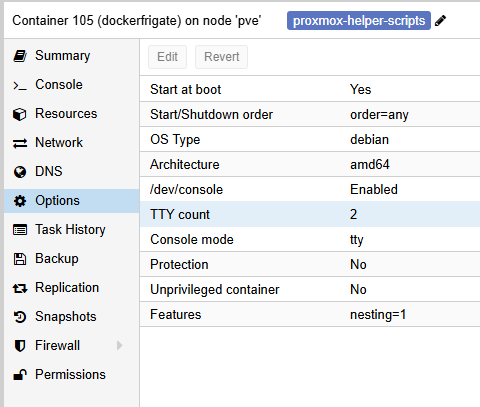Edit tags with the pencil icon
Screen dimensions: 480x407
point(440,21)
